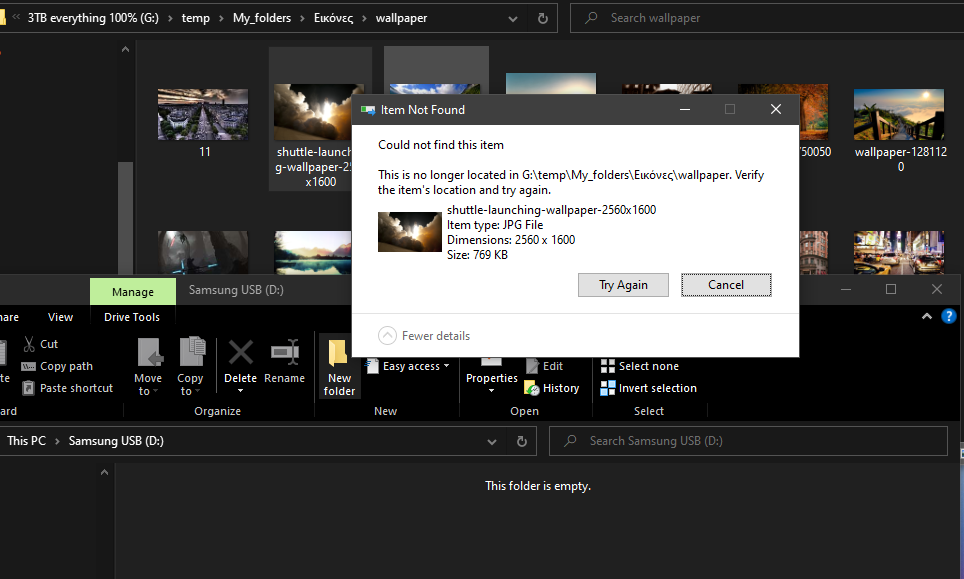This screenshot has width=964, height=579.
Task: Select the dark sci-fi thumbnail in second row
Action: click(x=203, y=253)
